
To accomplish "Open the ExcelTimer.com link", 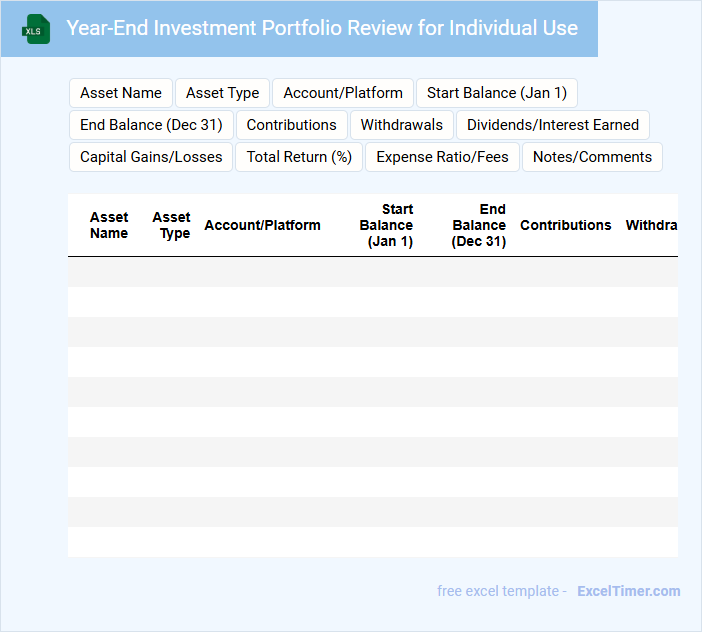I will [x=628, y=591].
